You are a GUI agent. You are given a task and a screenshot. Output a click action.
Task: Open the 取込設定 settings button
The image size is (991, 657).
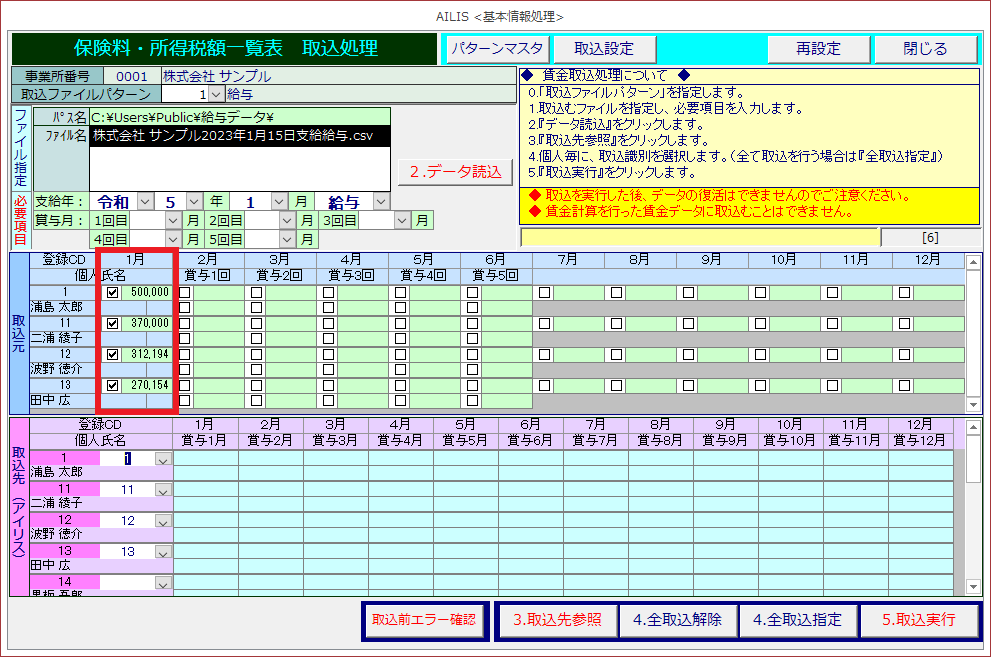pos(603,49)
